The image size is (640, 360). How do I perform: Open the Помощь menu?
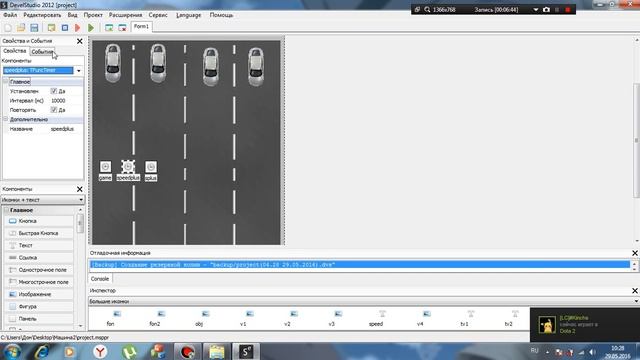(x=221, y=15)
